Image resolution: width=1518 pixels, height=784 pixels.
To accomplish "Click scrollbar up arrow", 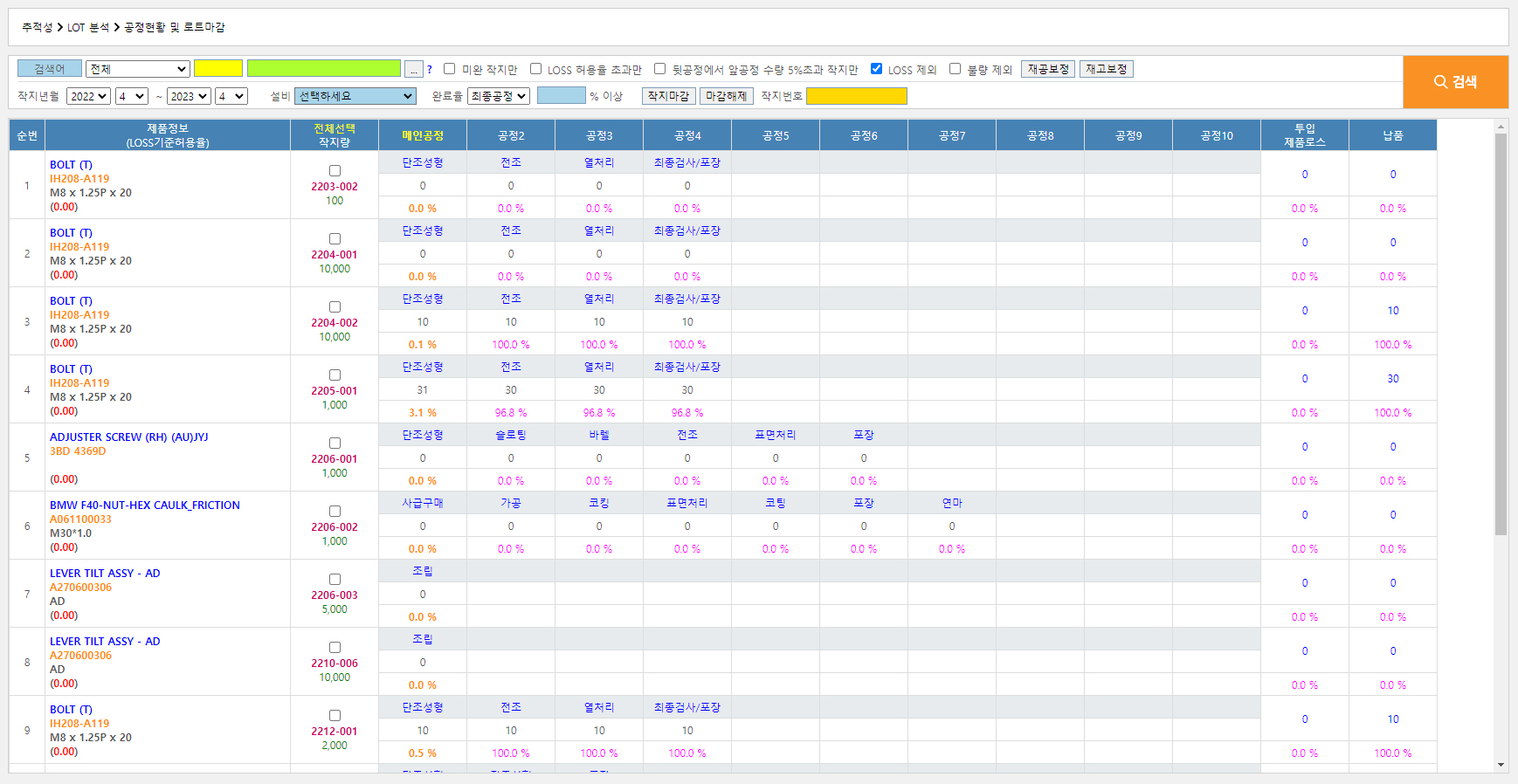I will [1501, 127].
